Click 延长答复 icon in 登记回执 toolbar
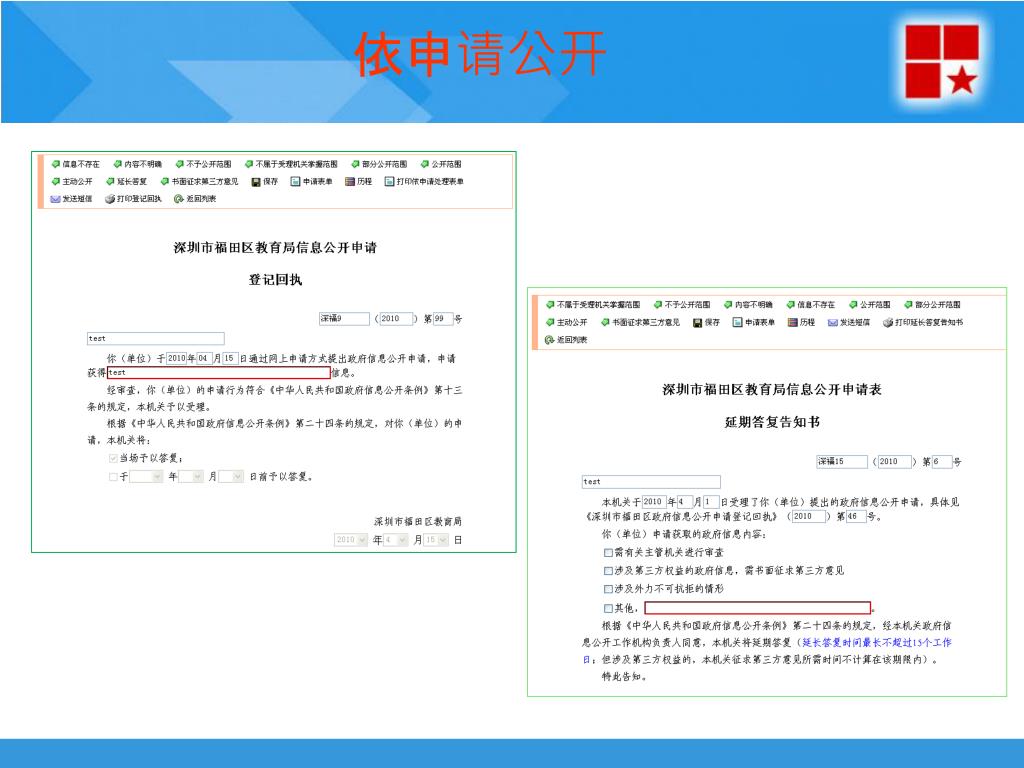 tap(110, 181)
